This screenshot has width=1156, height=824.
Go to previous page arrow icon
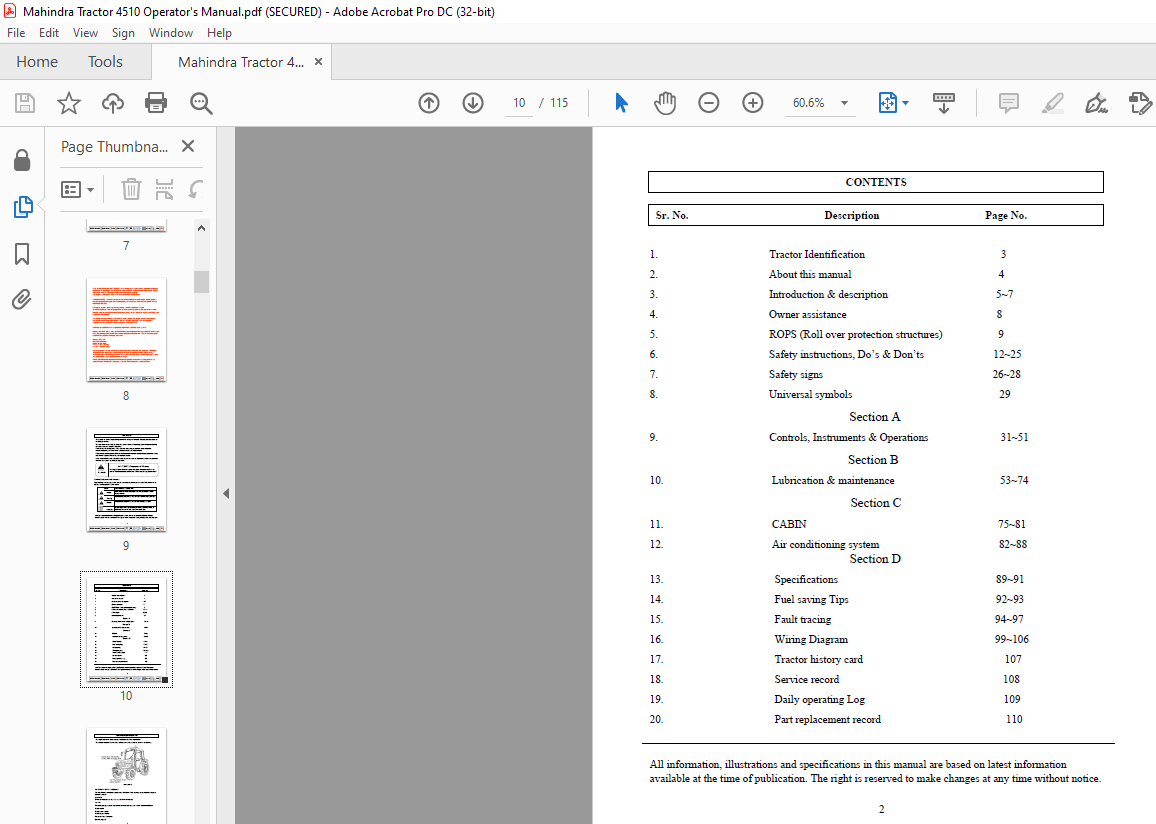click(x=429, y=103)
